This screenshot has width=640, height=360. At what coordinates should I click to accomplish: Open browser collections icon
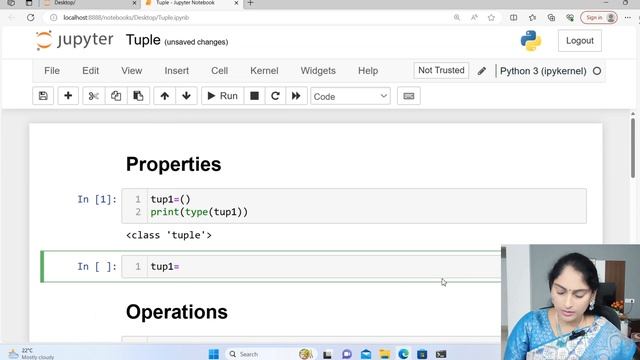[551, 18]
